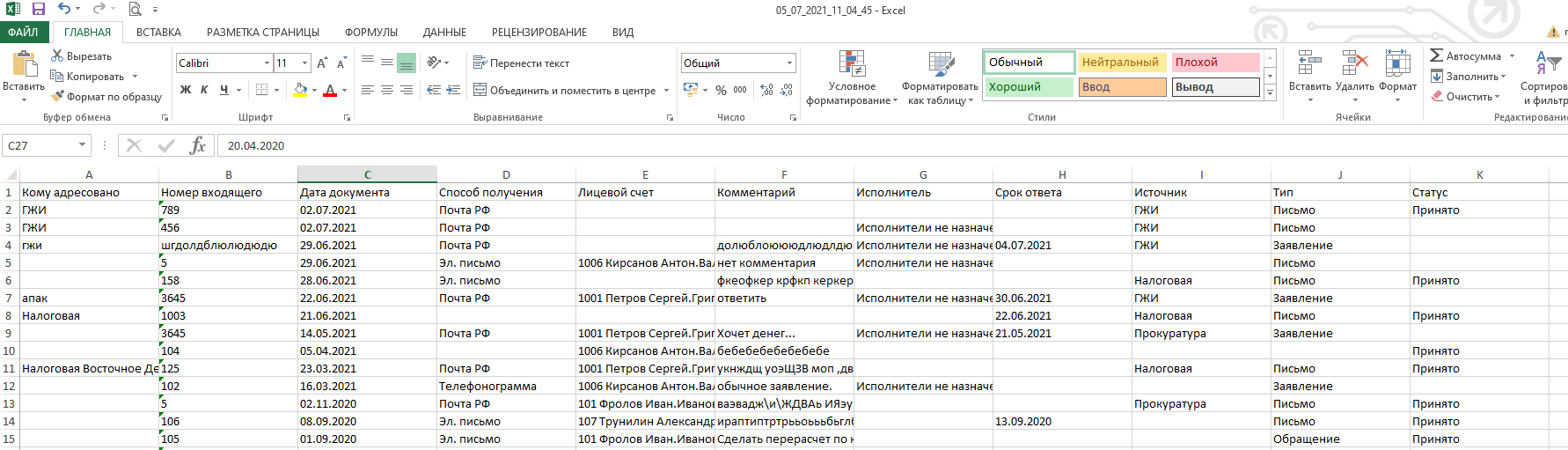Open the Calibri font name dropdown
Viewport: 1568px width, 450px height.
point(267,63)
